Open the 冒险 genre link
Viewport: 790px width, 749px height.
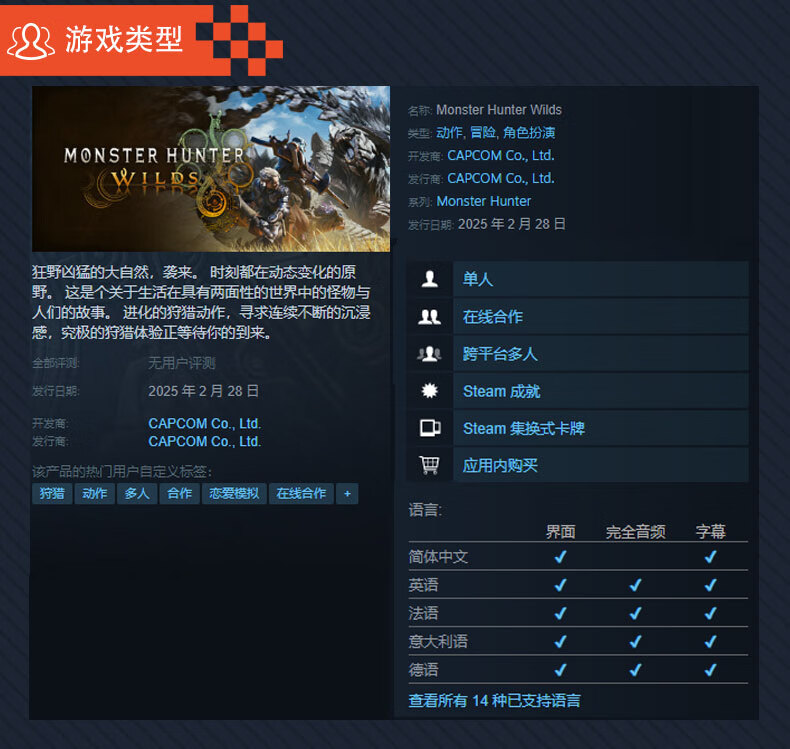click(483, 132)
